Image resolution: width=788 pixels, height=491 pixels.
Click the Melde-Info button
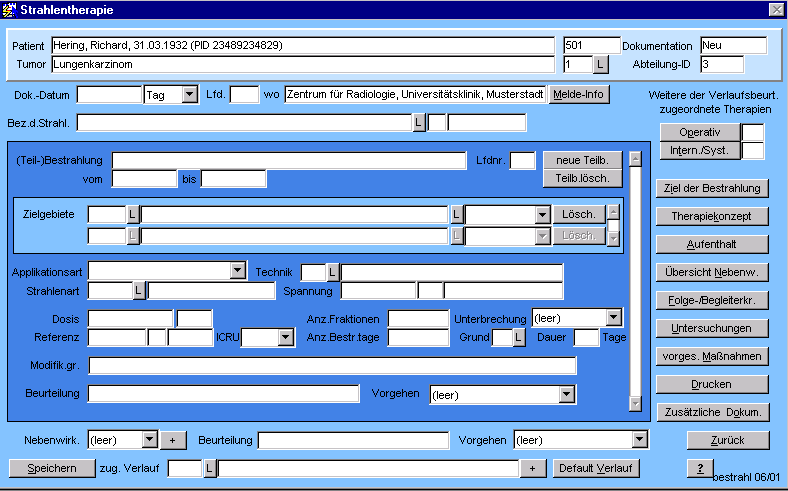(x=579, y=95)
